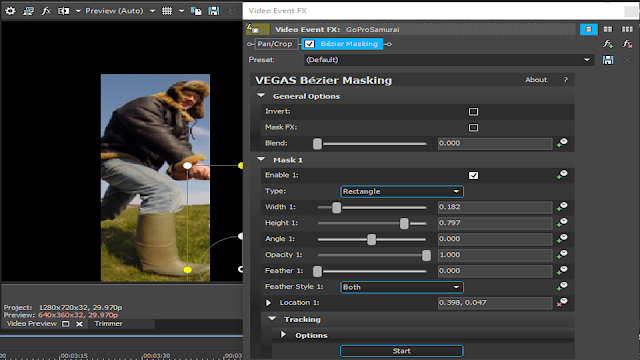Click the About link

[x=536, y=80]
